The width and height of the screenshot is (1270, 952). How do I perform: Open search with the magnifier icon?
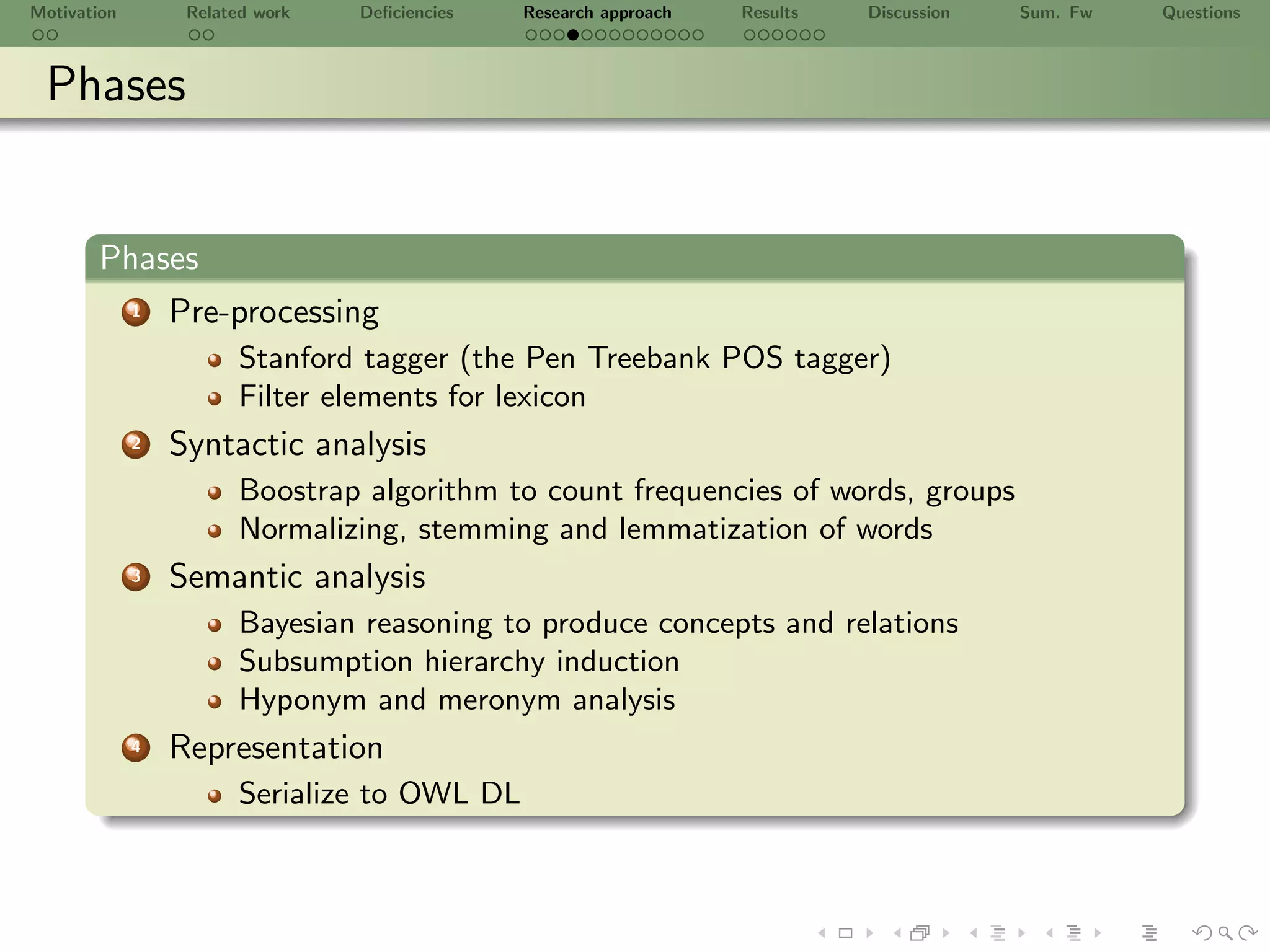tap(1225, 933)
